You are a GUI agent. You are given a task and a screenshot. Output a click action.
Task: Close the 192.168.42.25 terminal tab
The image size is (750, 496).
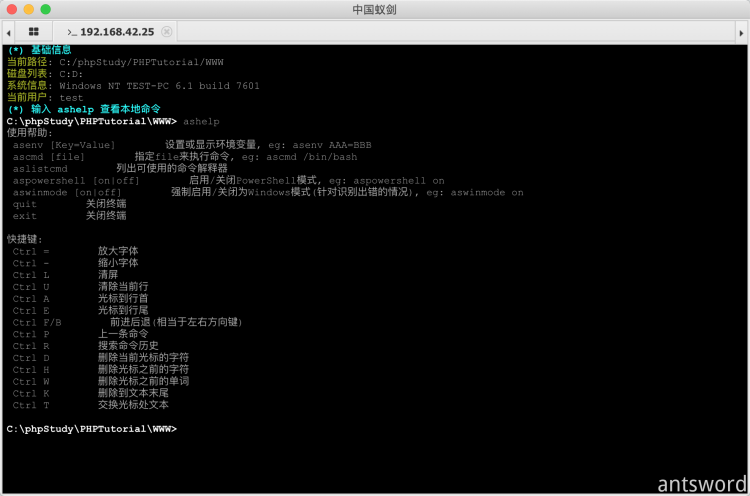click(x=166, y=31)
